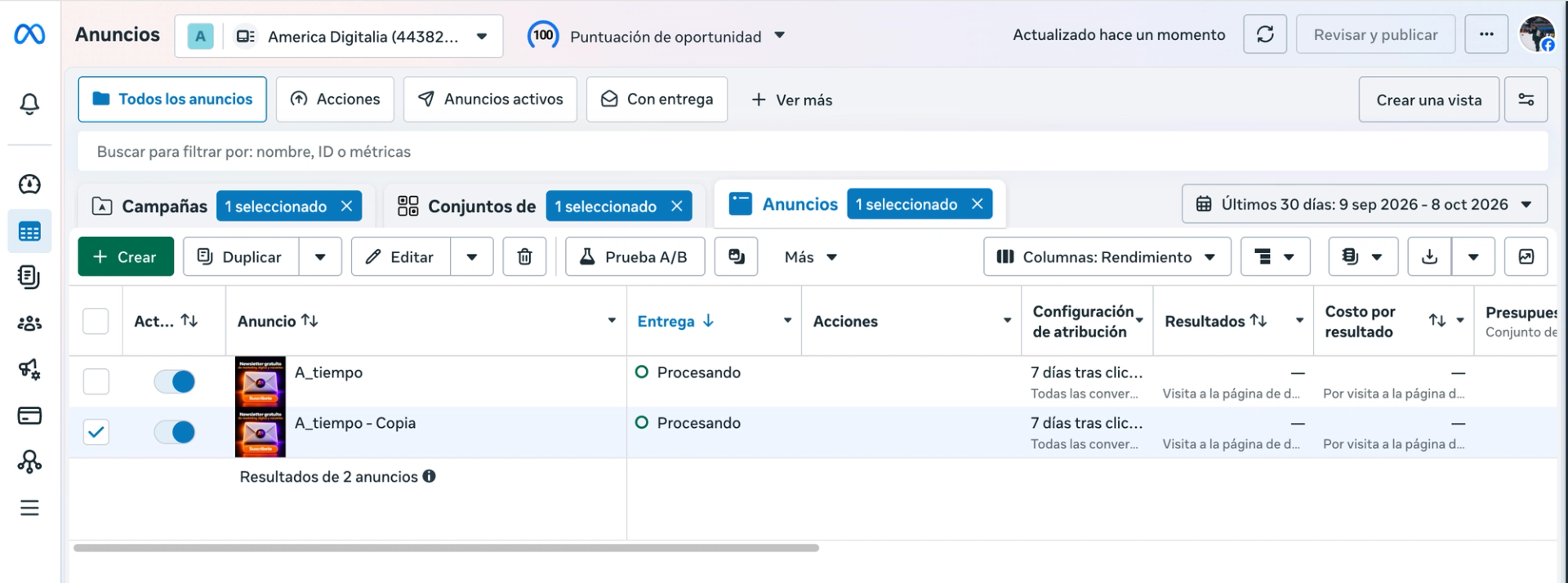1568x583 pixels.
Task: Click the green Crear button
Action: pos(126,257)
